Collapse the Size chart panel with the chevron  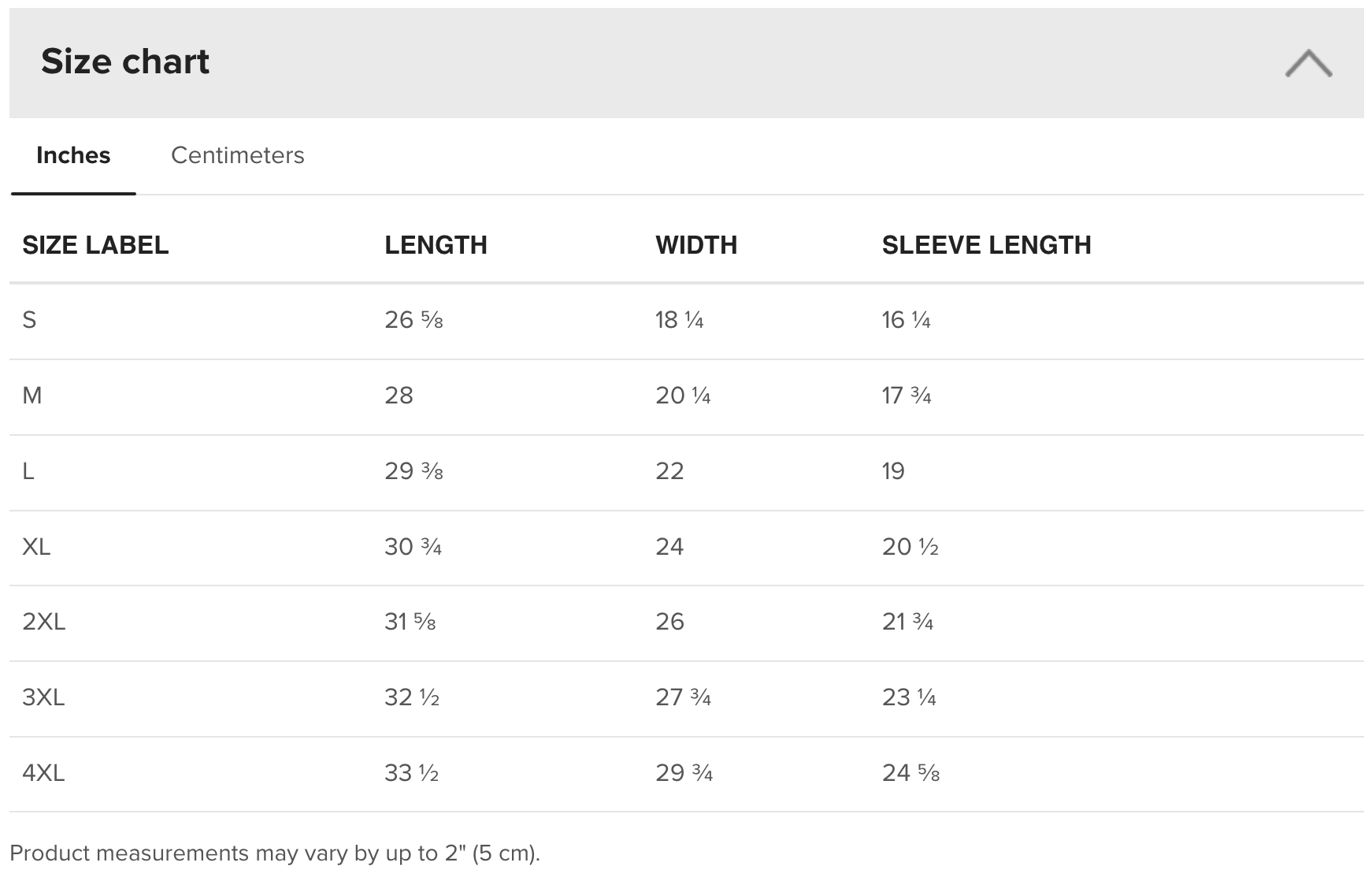[1308, 63]
